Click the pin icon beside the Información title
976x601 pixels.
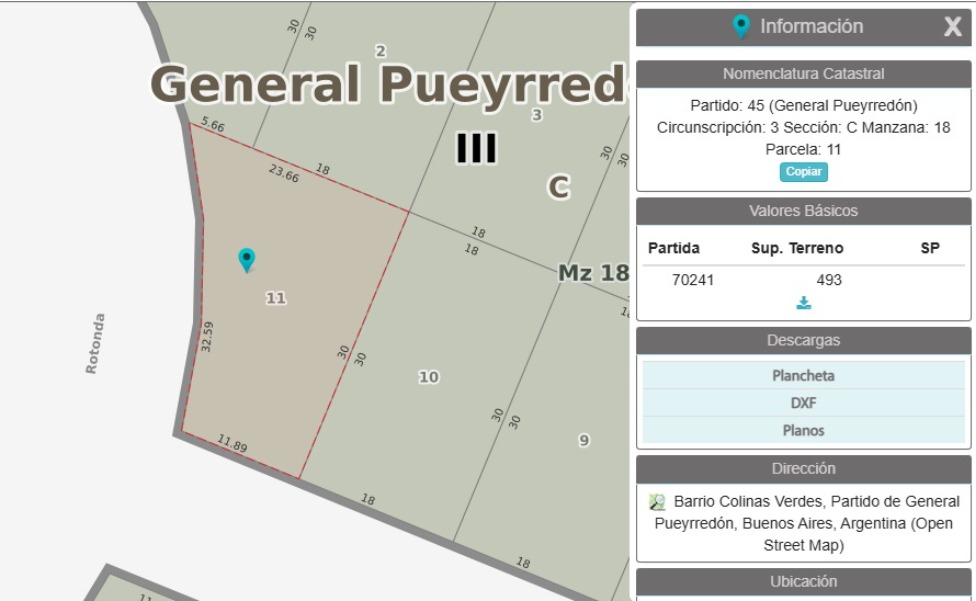tap(740, 27)
